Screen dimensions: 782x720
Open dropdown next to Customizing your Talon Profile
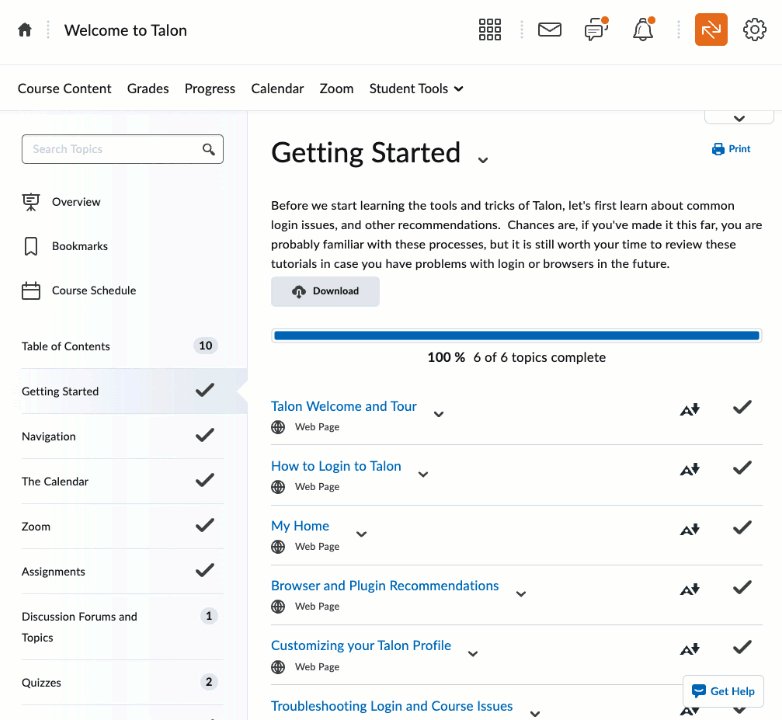point(473,654)
